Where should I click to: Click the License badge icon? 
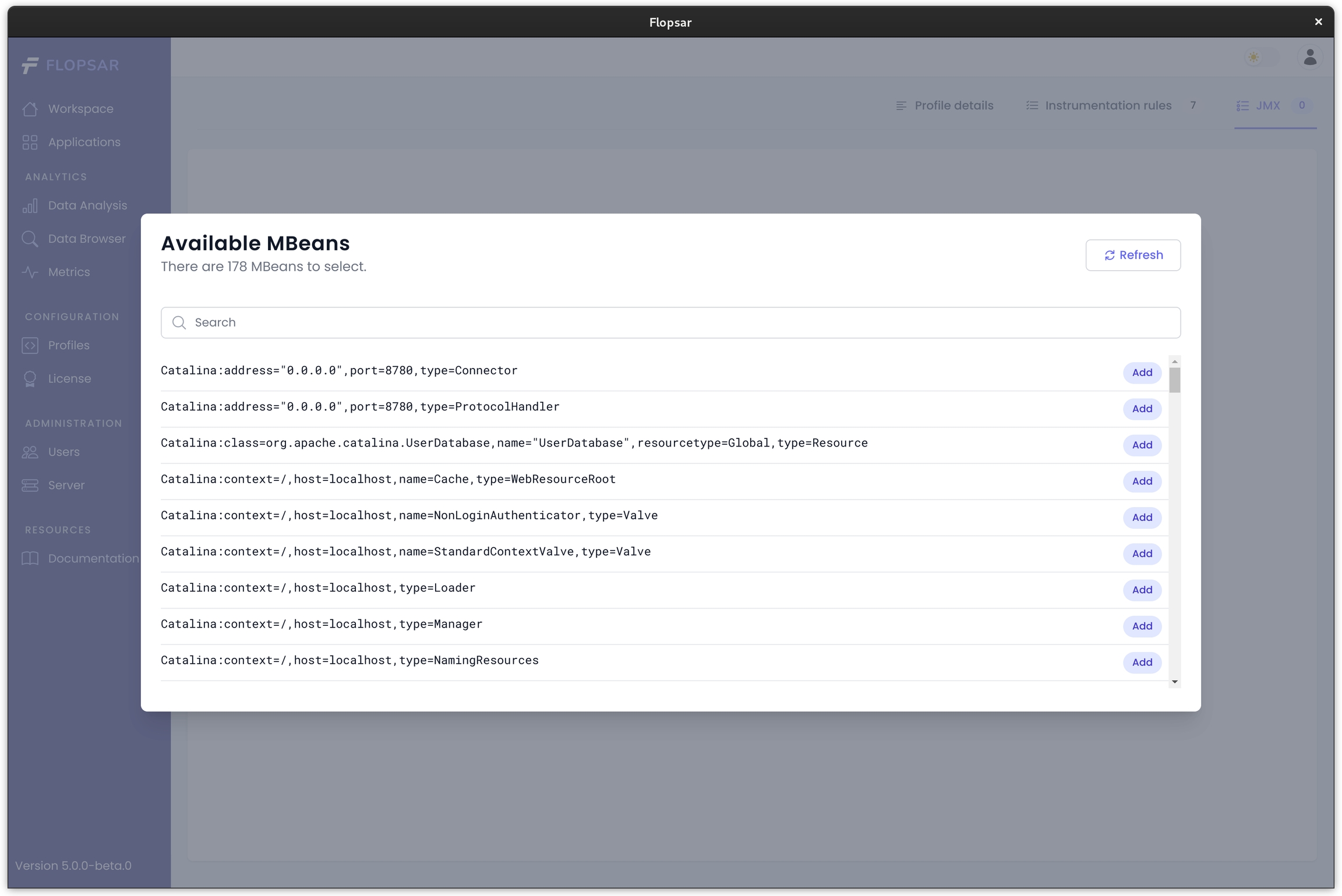[x=30, y=378]
